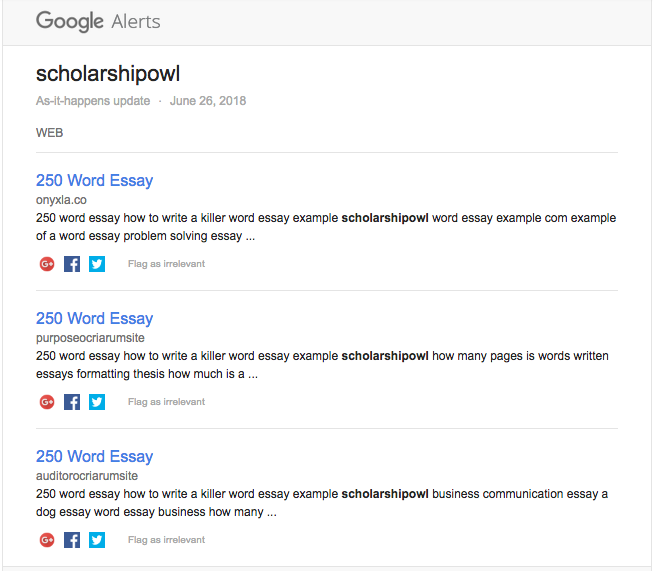The image size is (653, 571).
Task: Share auditorocriarumsite result on Facebook
Action: tap(72, 540)
